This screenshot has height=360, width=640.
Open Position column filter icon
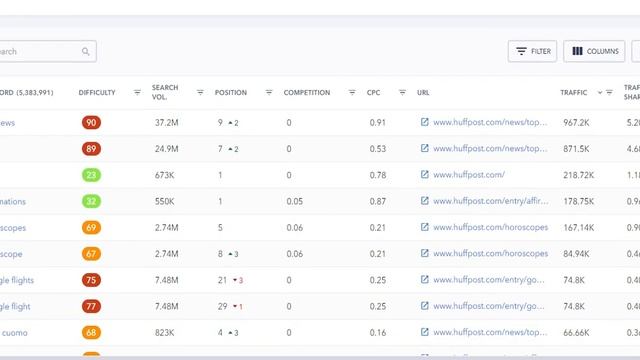click(269, 93)
